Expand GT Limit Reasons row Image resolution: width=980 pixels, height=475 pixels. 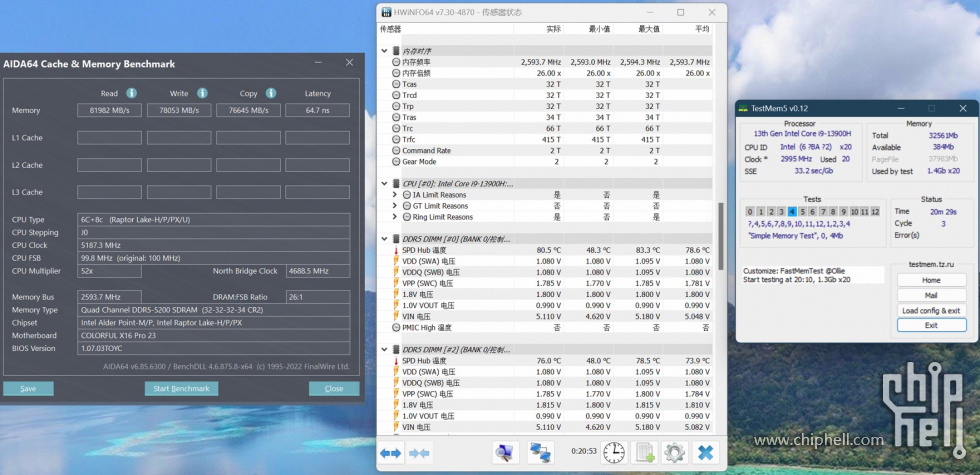click(x=395, y=206)
